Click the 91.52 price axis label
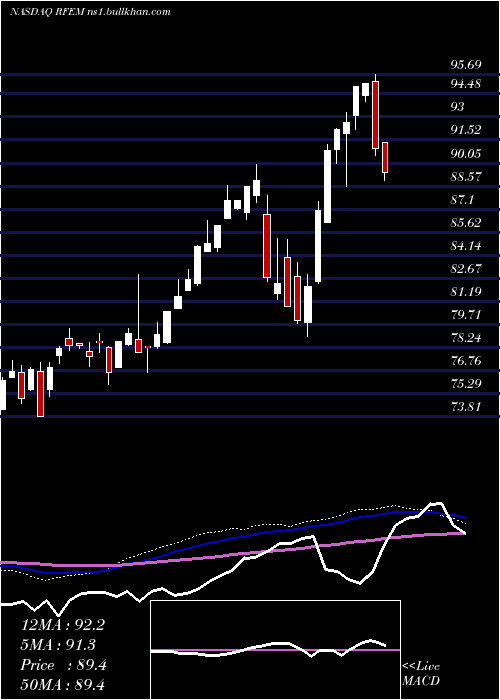 (x=466, y=130)
